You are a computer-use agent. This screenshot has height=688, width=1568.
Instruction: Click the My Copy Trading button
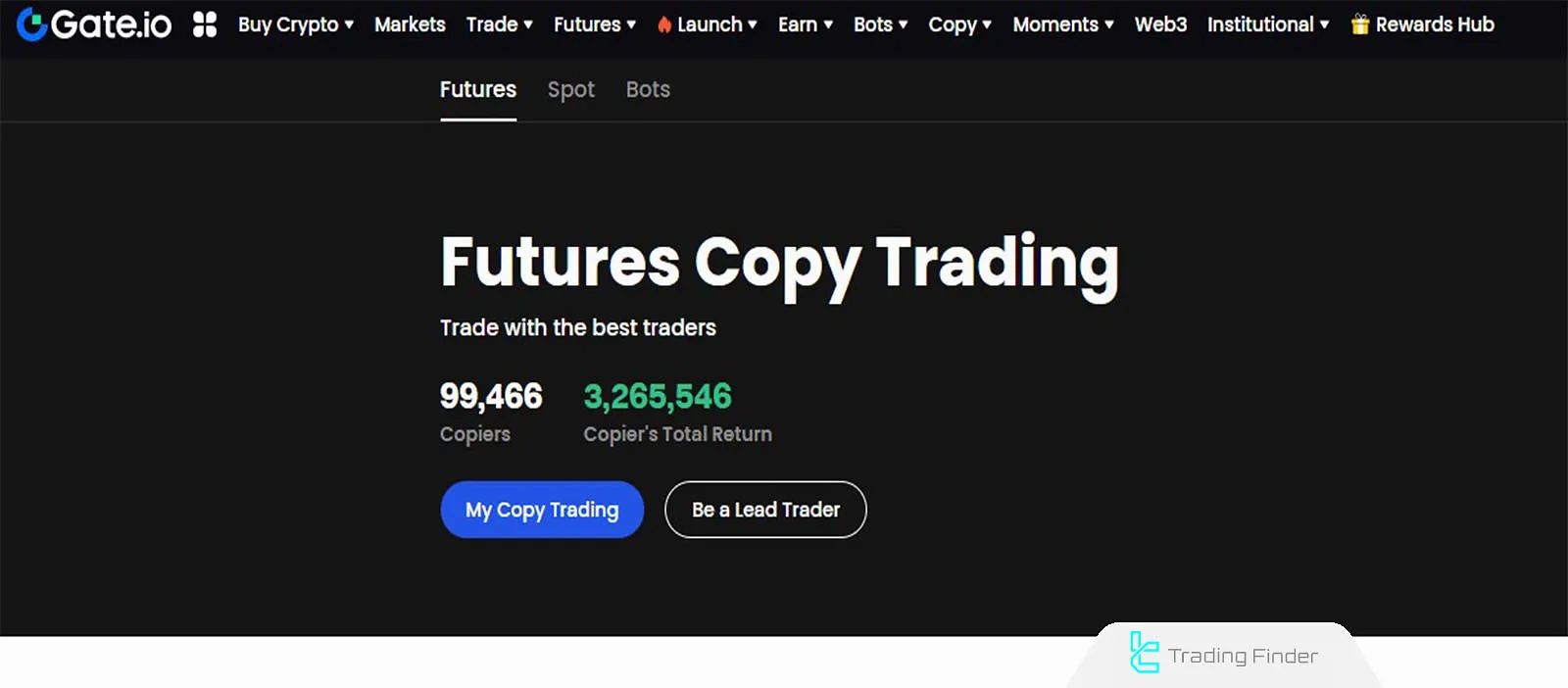pos(541,510)
